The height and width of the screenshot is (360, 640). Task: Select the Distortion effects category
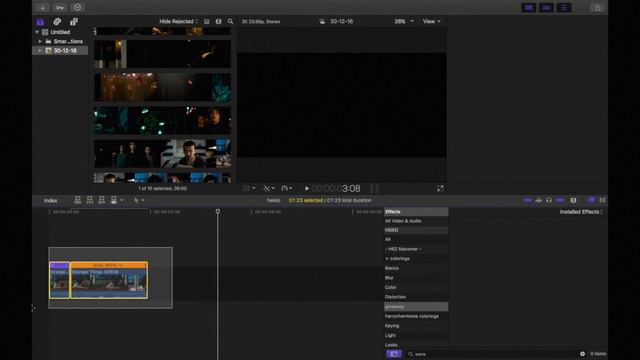click(416, 297)
